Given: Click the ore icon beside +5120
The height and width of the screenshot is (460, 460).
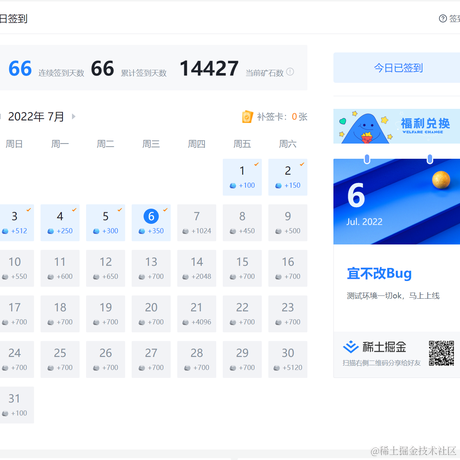Looking at the screenshot, I should point(277,368).
